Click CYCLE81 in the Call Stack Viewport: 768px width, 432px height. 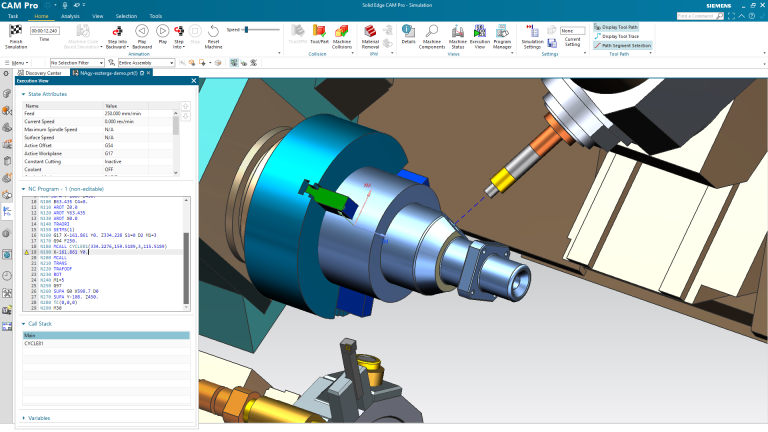click(x=106, y=344)
